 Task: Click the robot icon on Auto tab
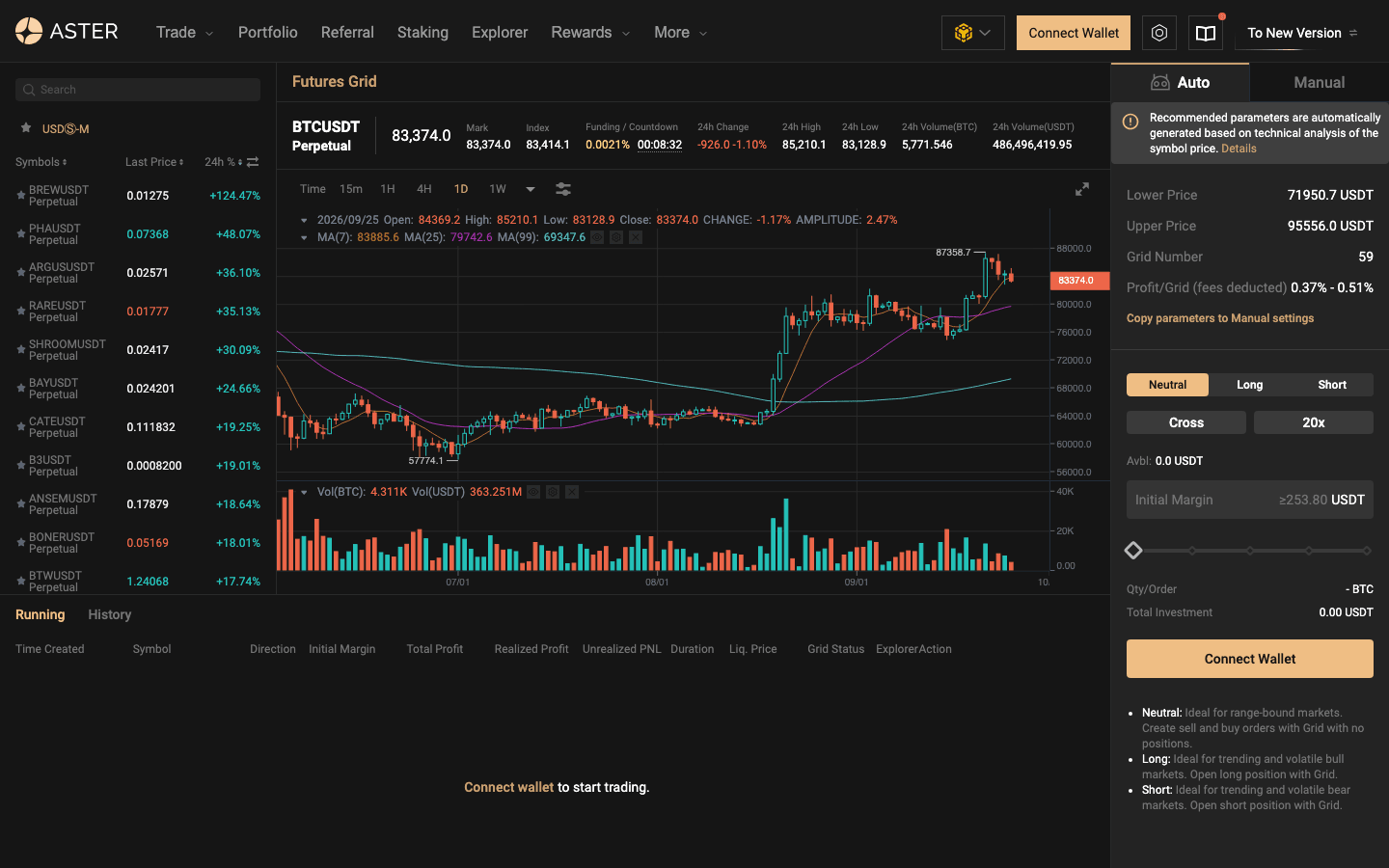(1160, 83)
